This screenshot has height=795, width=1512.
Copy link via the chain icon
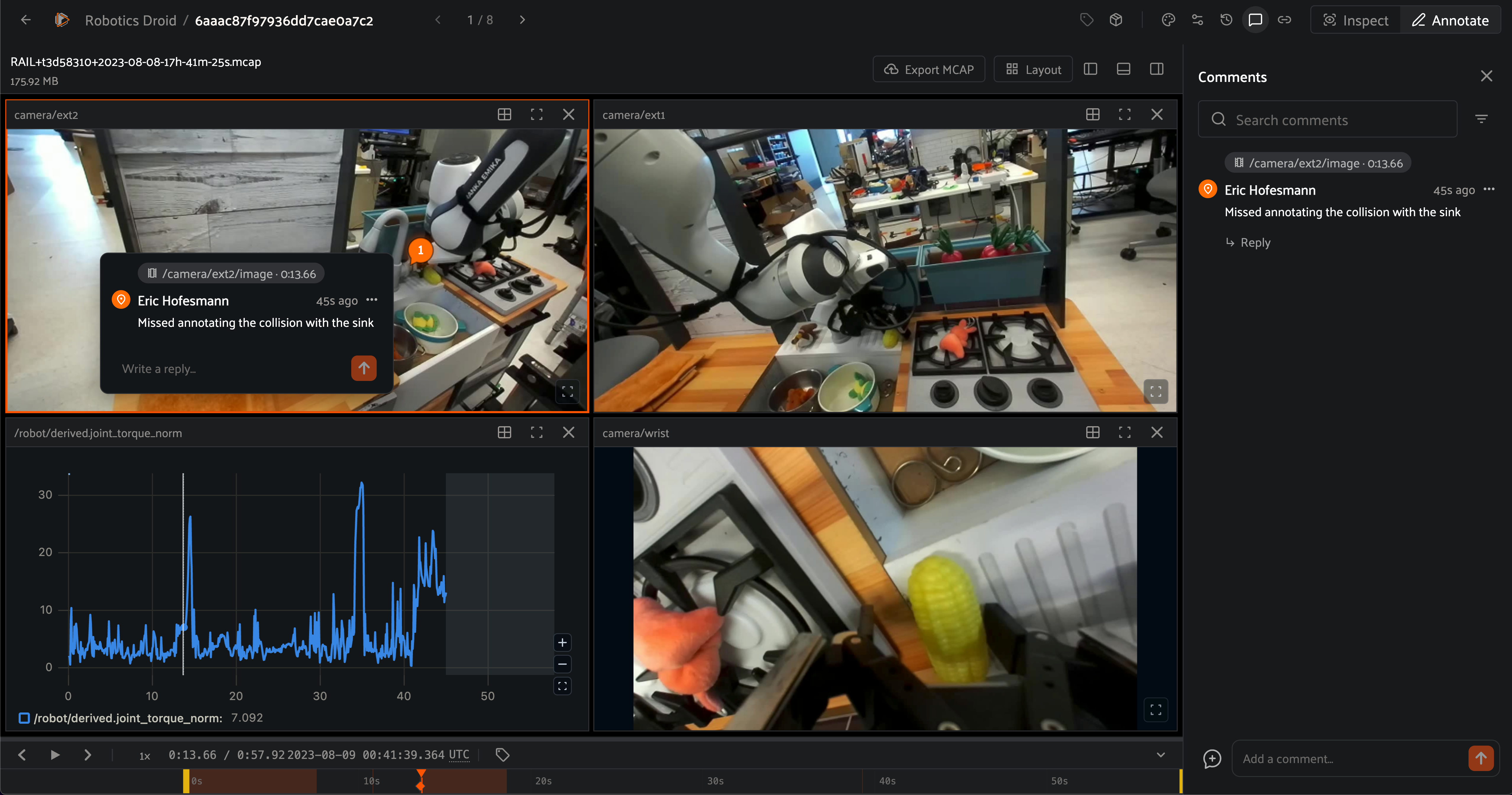1284,20
